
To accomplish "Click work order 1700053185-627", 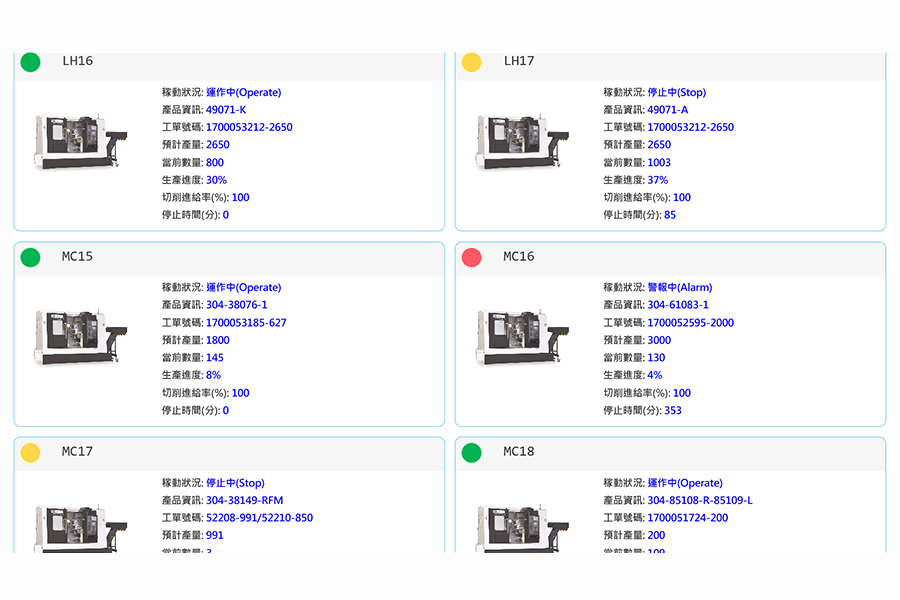I will 246,323.
